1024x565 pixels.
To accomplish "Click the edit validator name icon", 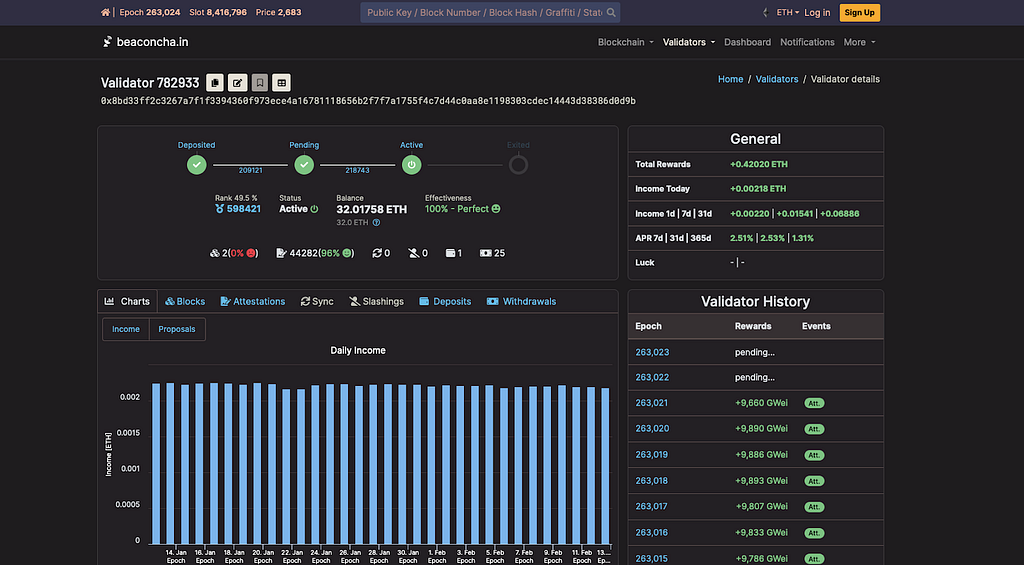I will [x=237, y=83].
